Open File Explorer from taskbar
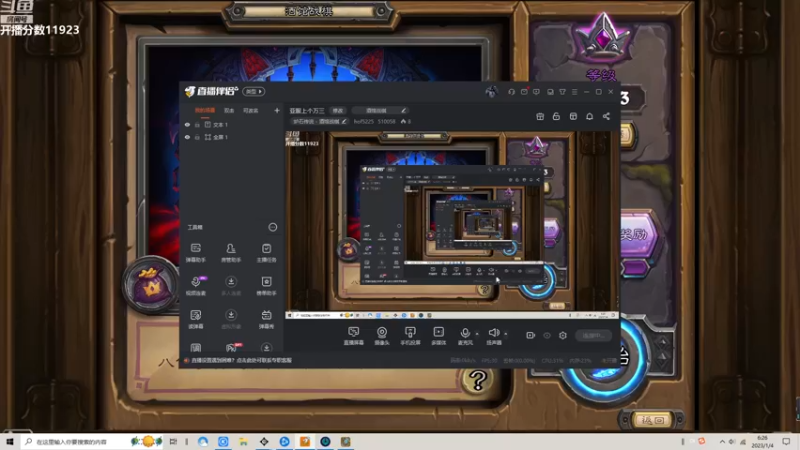This screenshot has height=450, width=800. pyautogui.click(x=243, y=441)
